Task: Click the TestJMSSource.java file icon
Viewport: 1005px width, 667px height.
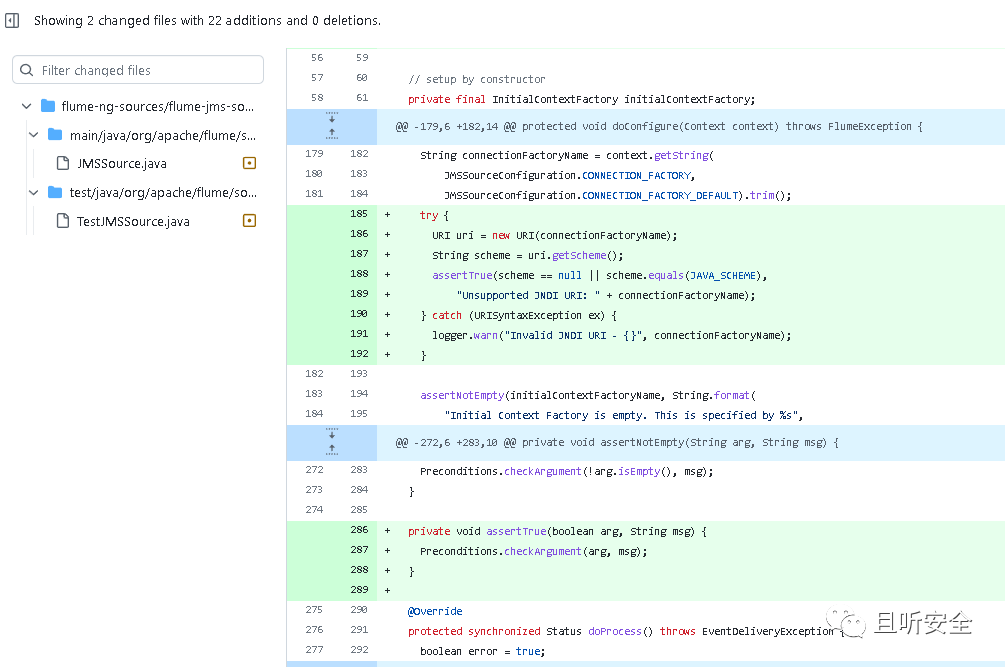Action: (63, 221)
